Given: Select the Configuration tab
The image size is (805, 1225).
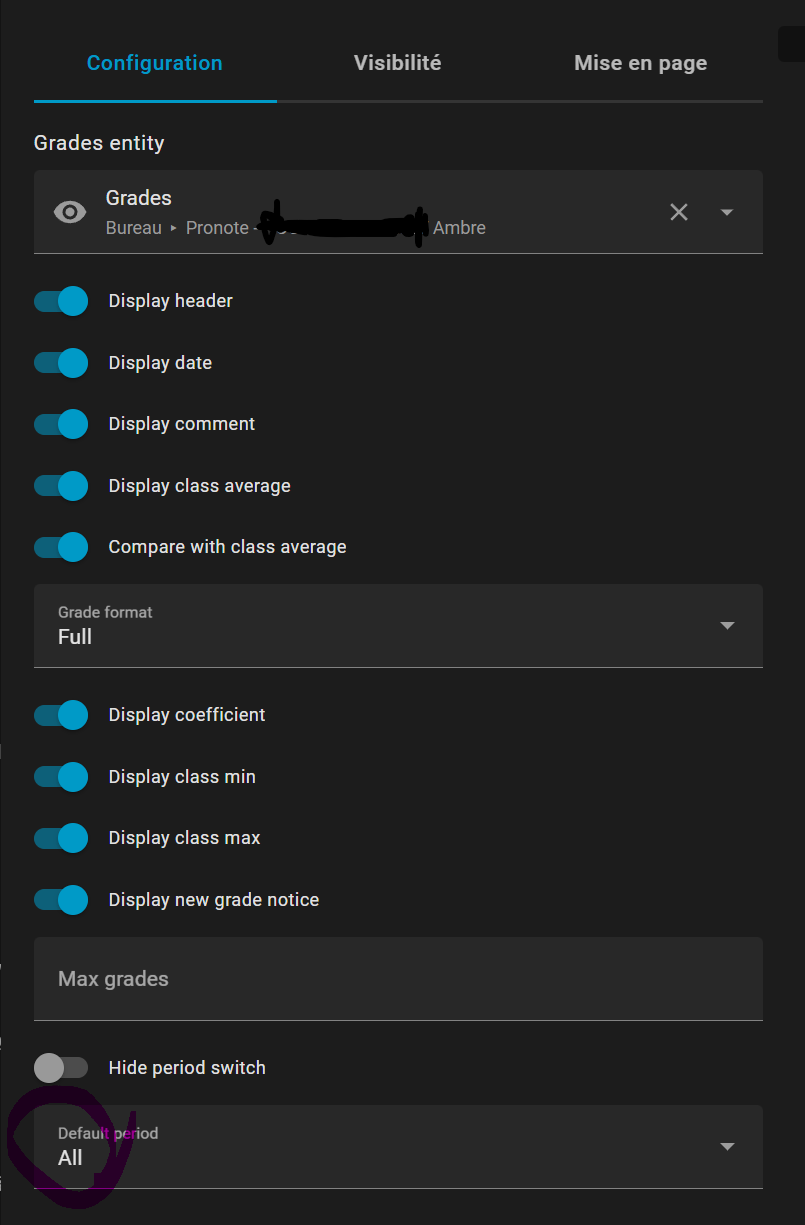Looking at the screenshot, I should point(155,63).
